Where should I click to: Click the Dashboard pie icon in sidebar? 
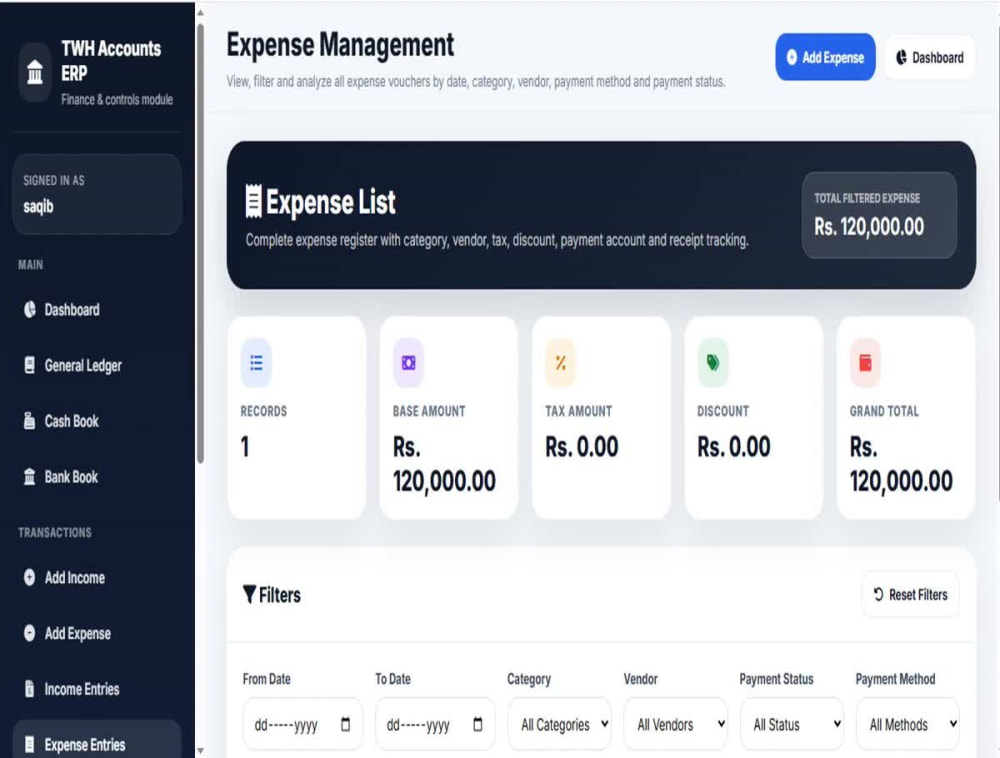point(29,309)
